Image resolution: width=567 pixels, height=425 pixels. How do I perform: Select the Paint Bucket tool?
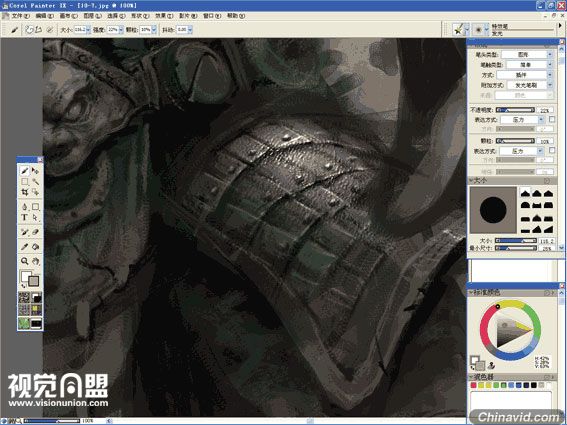pos(35,247)
